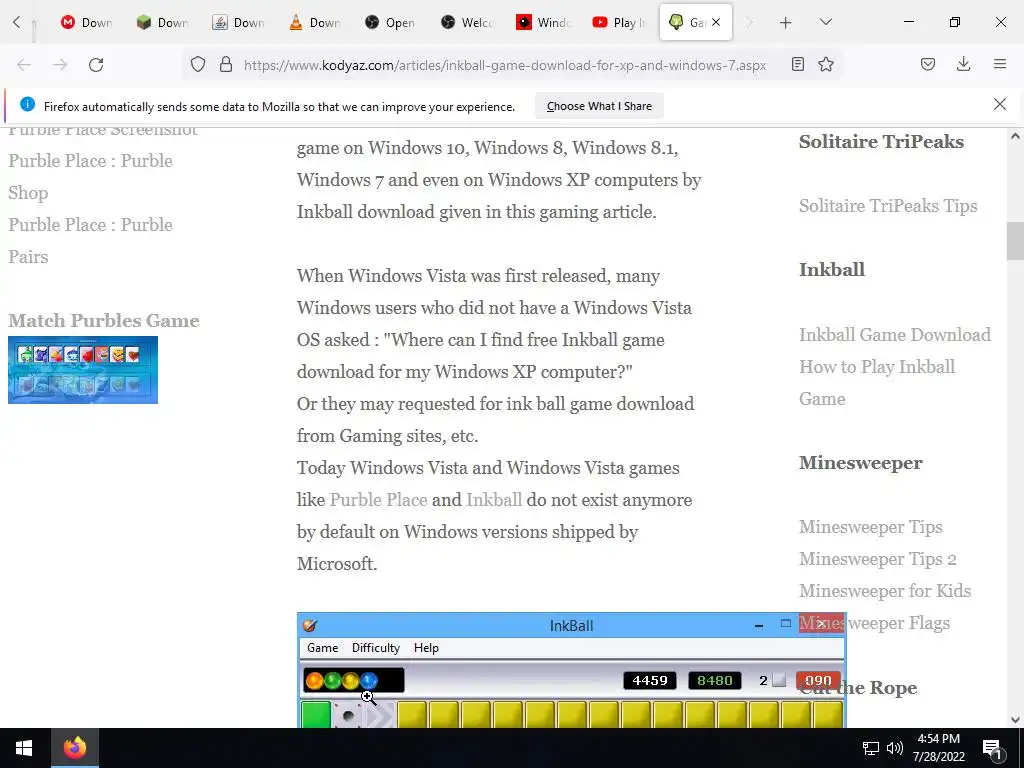
Task: View site security padlock info
Action: 226,65
